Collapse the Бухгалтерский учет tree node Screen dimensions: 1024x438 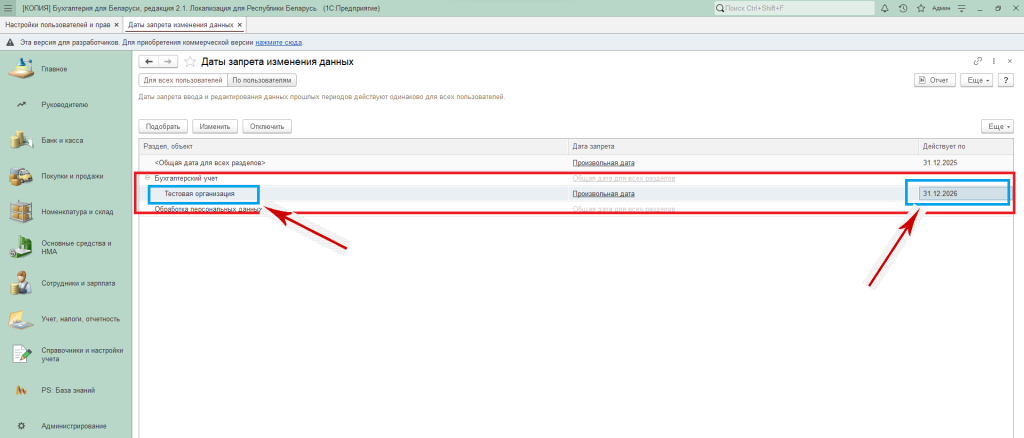[147, 178]
